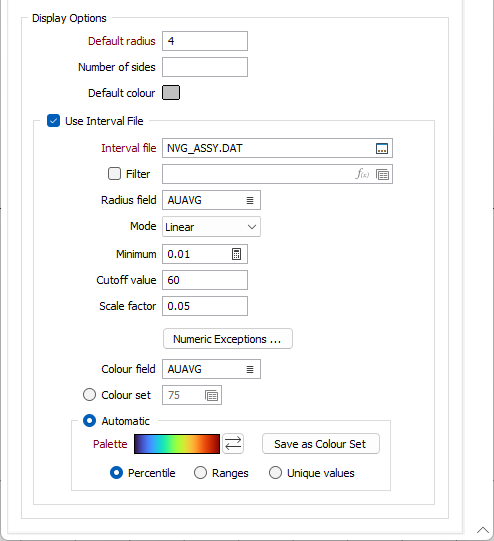
Task: Open the Filter form list icon
Action: [382, 175]
